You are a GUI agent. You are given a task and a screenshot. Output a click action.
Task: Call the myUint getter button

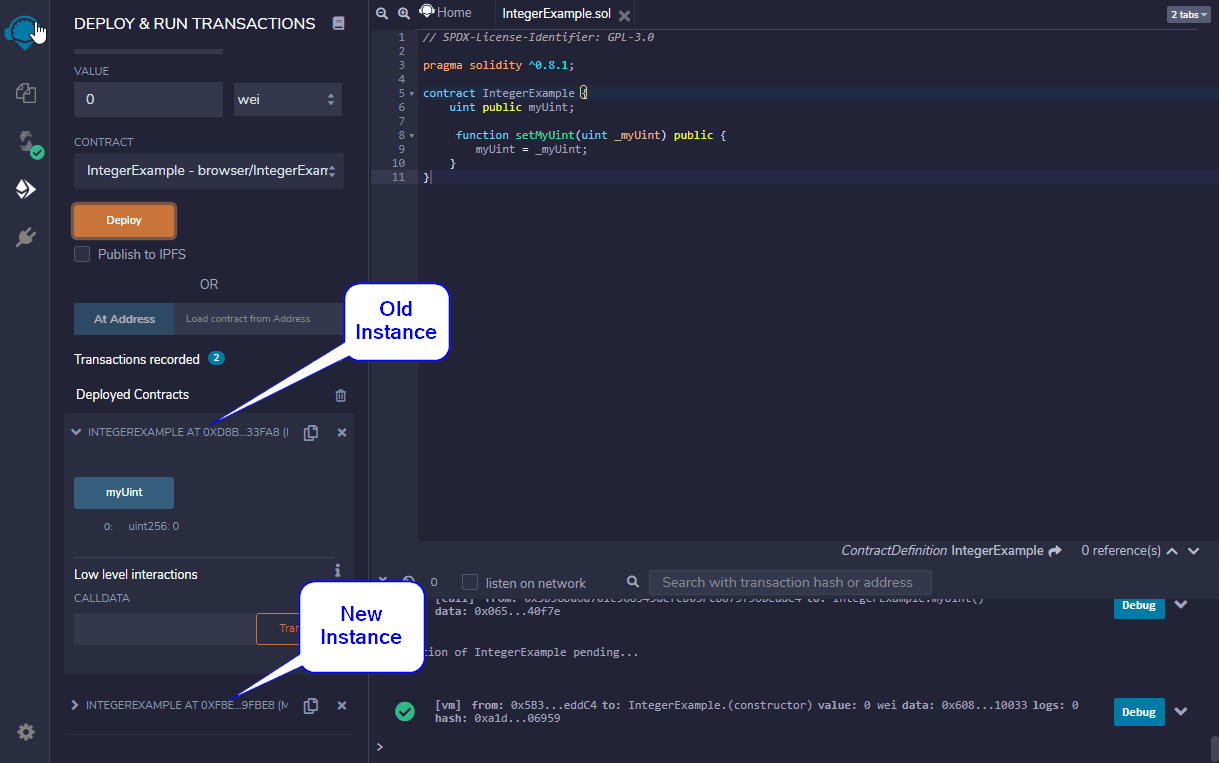coord(124,492)
